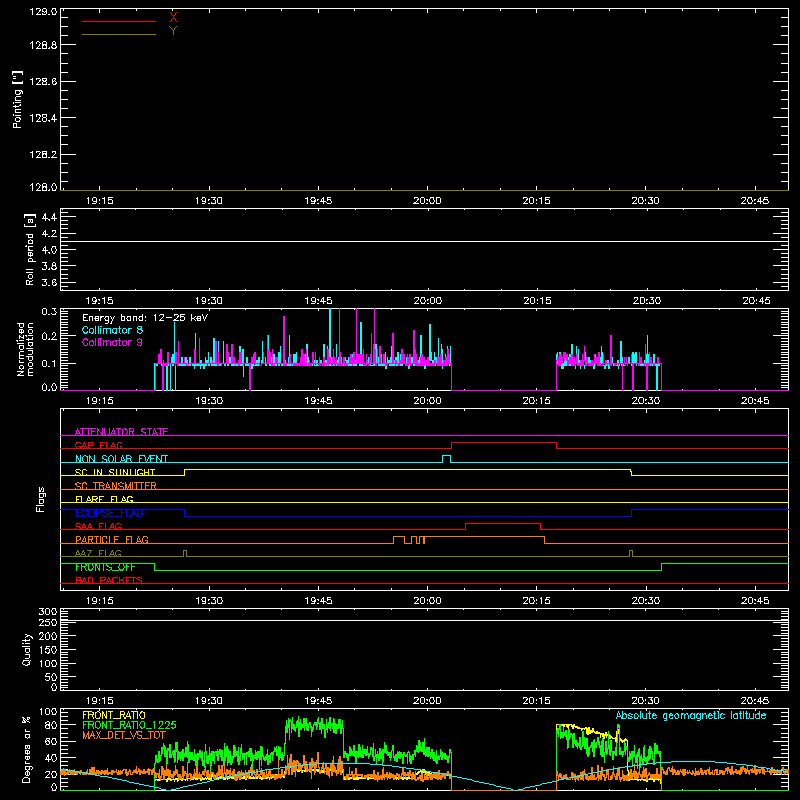800x800 pixels.
Task: Click the SAA_FLAG label
Action: tap(98, 526)
